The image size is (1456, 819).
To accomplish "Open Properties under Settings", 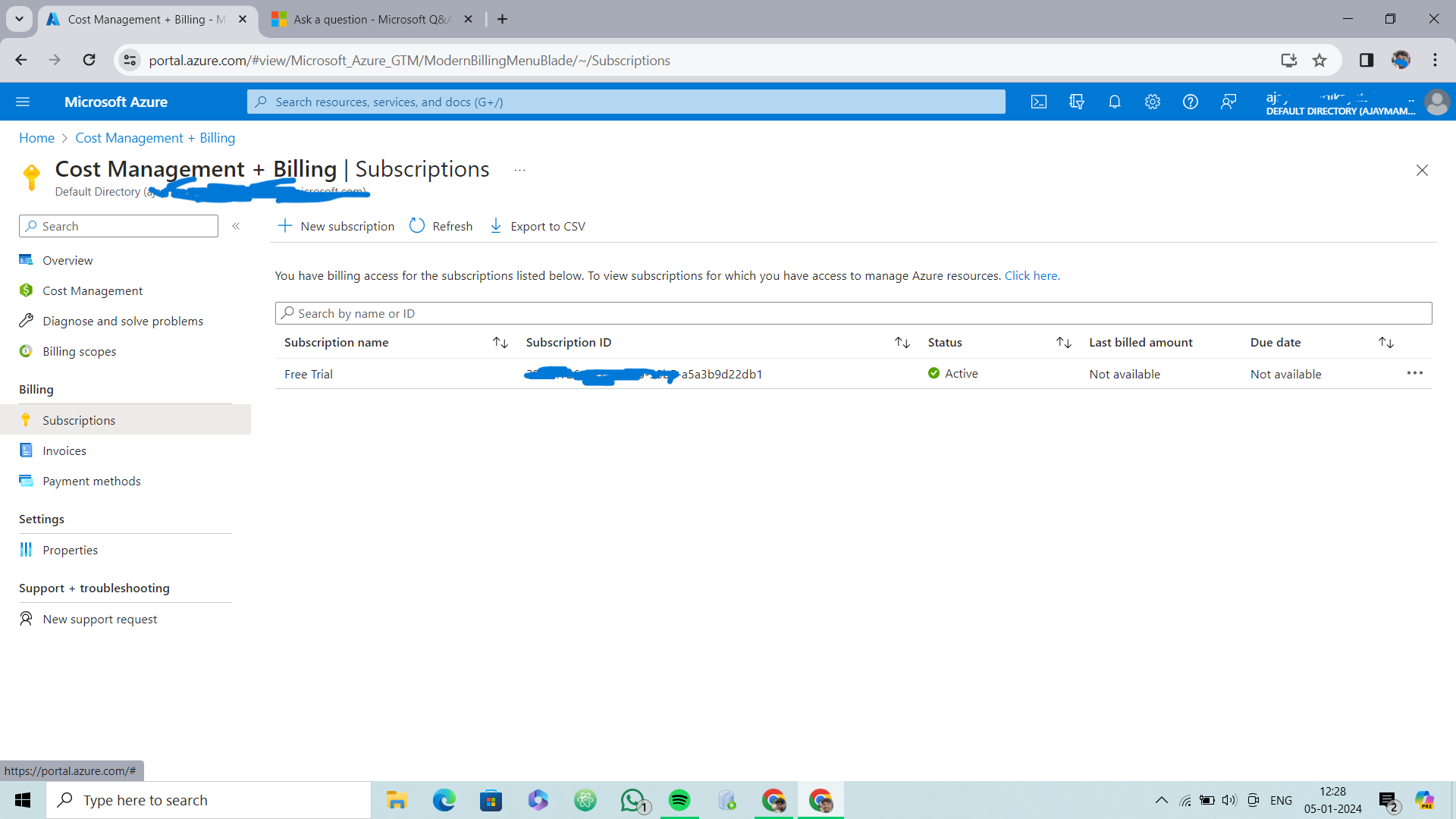I will pos(70,550).
